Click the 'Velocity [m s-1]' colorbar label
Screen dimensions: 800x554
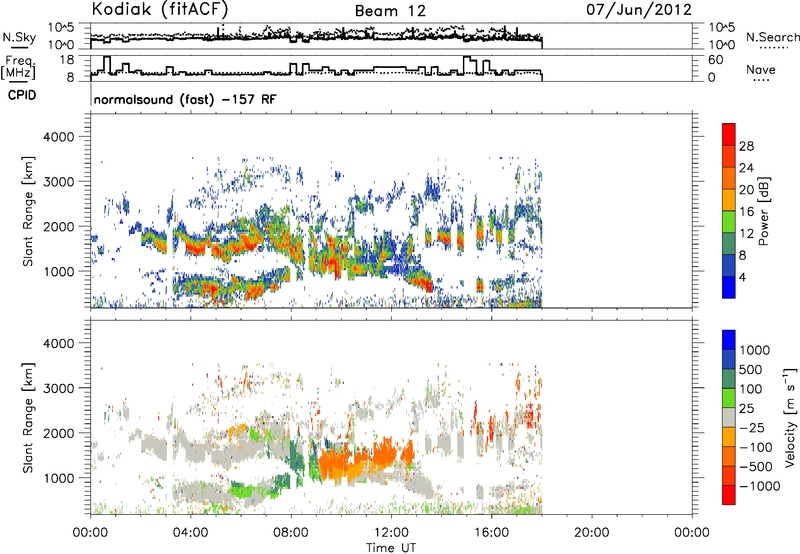pos(790,417)
